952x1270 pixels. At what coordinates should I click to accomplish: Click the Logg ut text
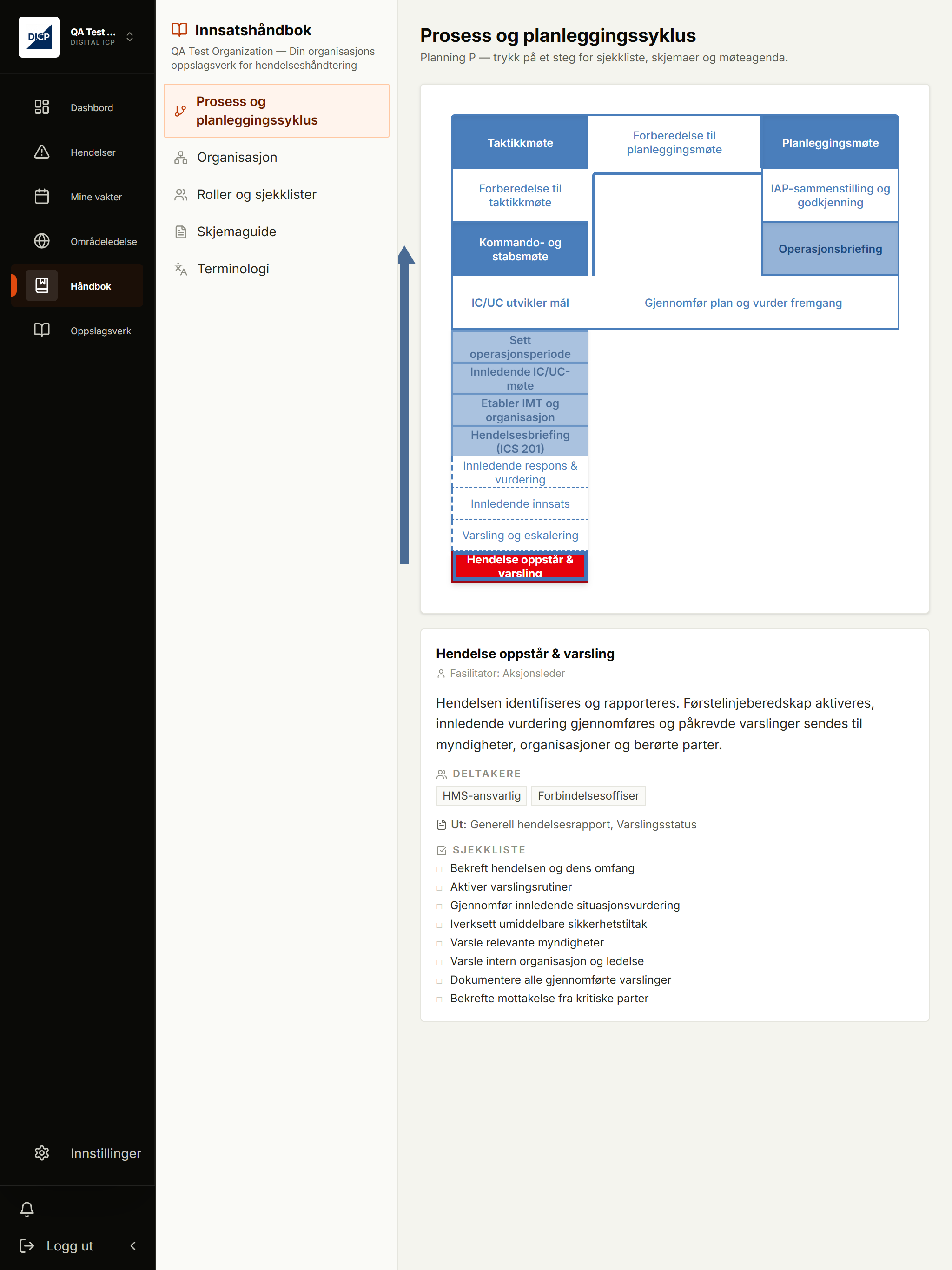tap(69, 1245)
